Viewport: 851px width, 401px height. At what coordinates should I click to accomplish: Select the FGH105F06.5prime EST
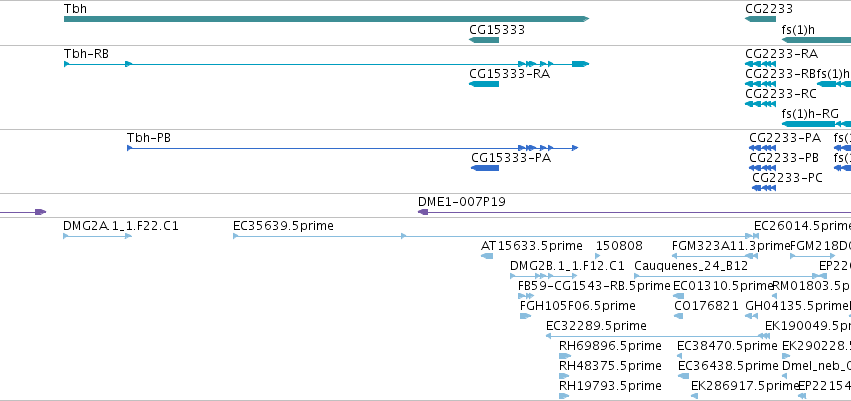(x=525, y=317)
